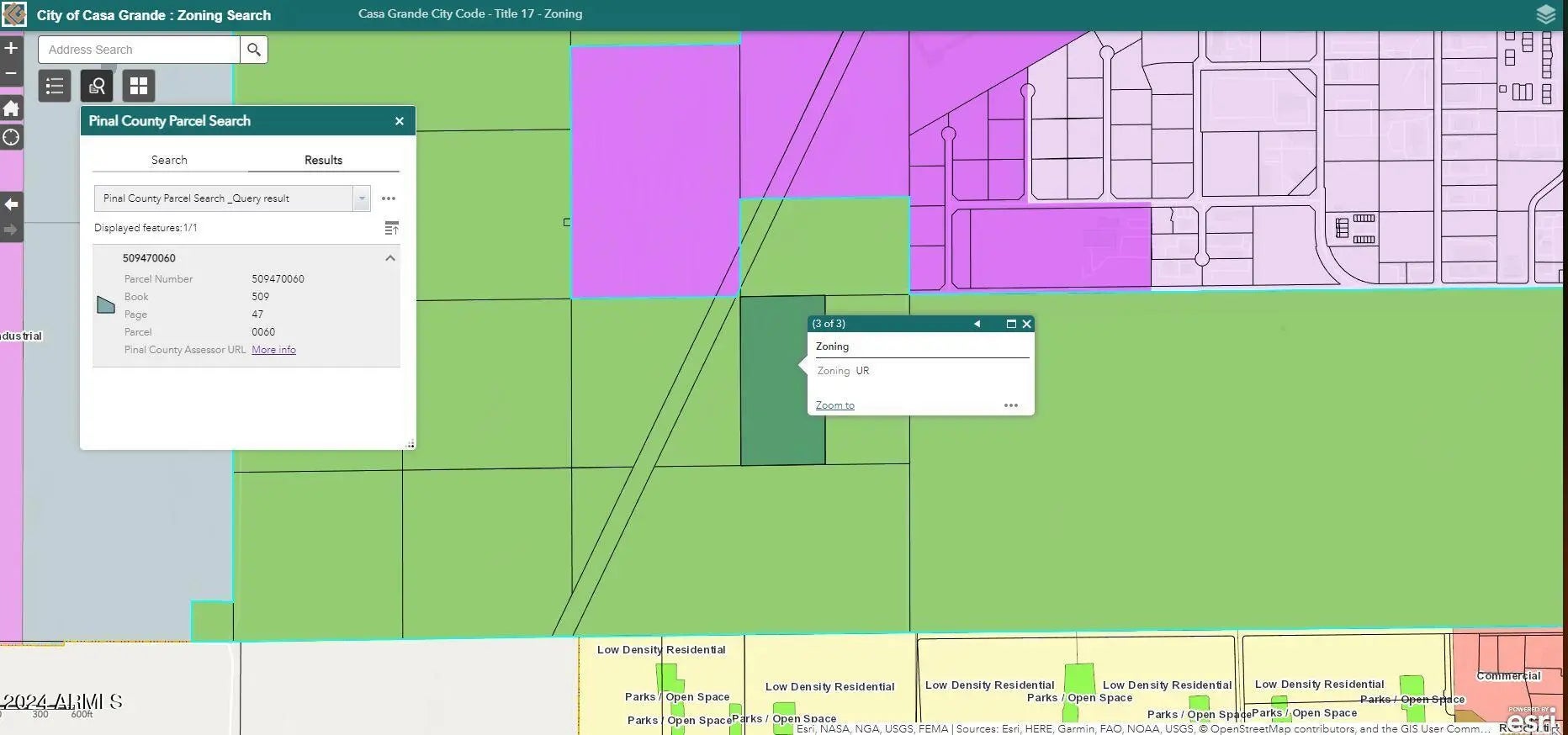1568x735 pixels.
Task: Go back to previous map extent
Action: tap(11, 204)
